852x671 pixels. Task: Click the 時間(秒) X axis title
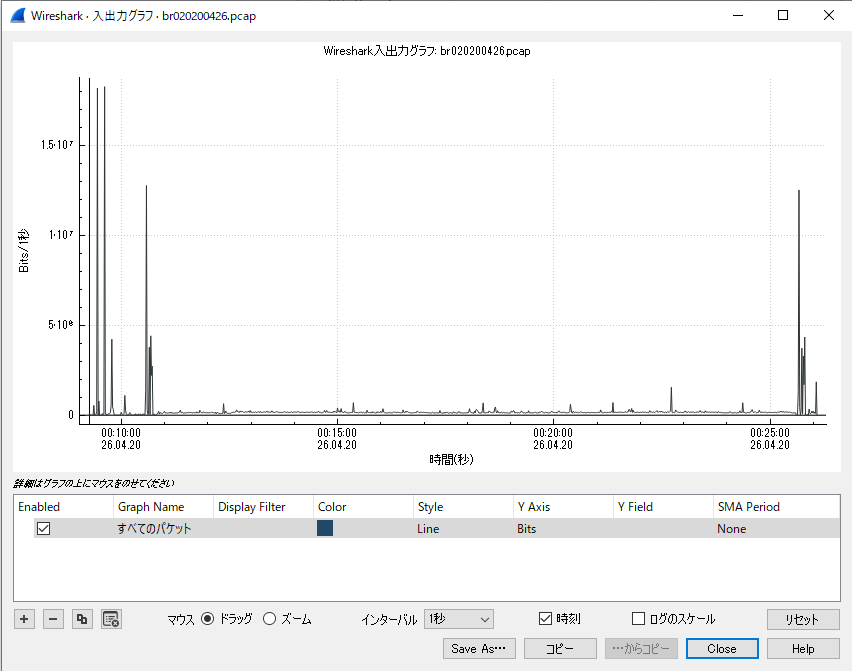point(451,460)
